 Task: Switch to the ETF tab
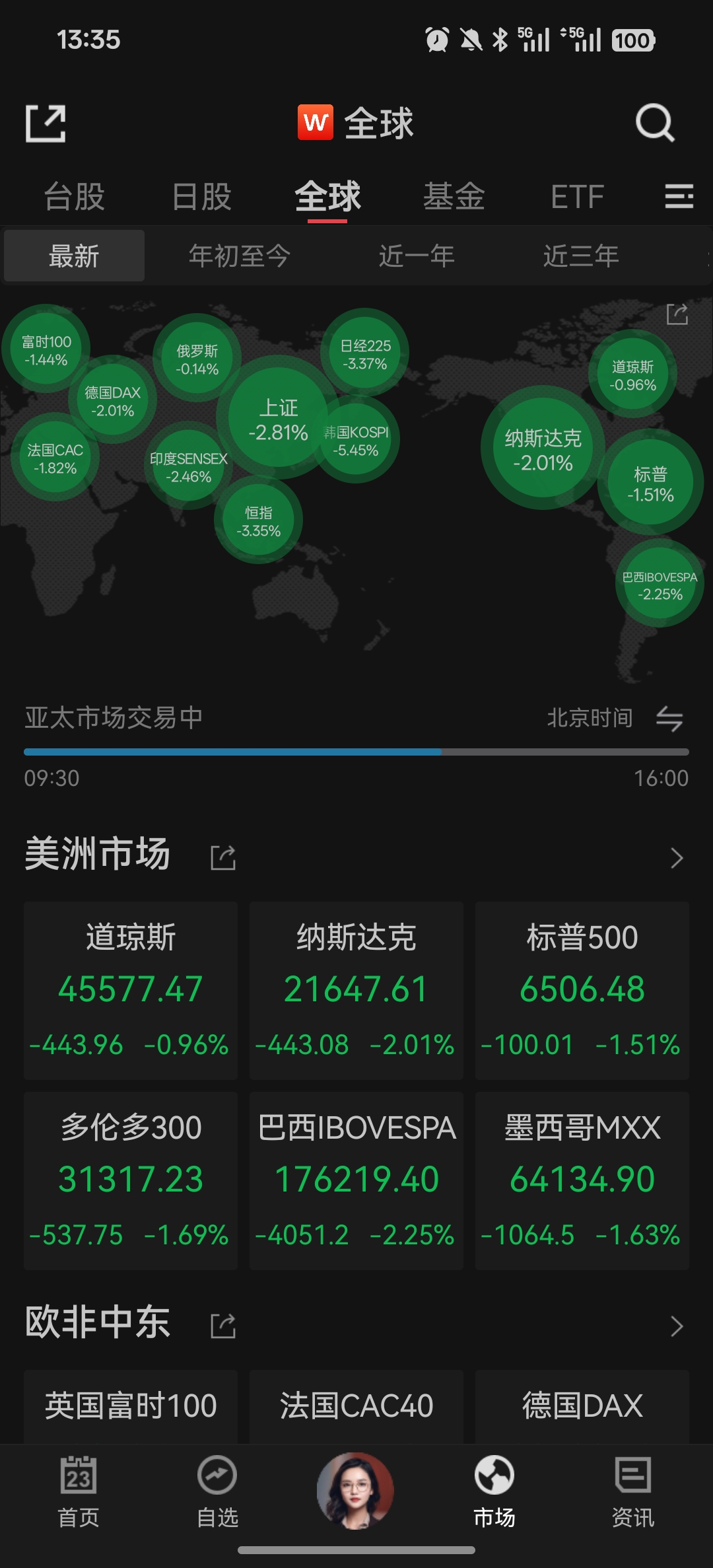[578, 197]
